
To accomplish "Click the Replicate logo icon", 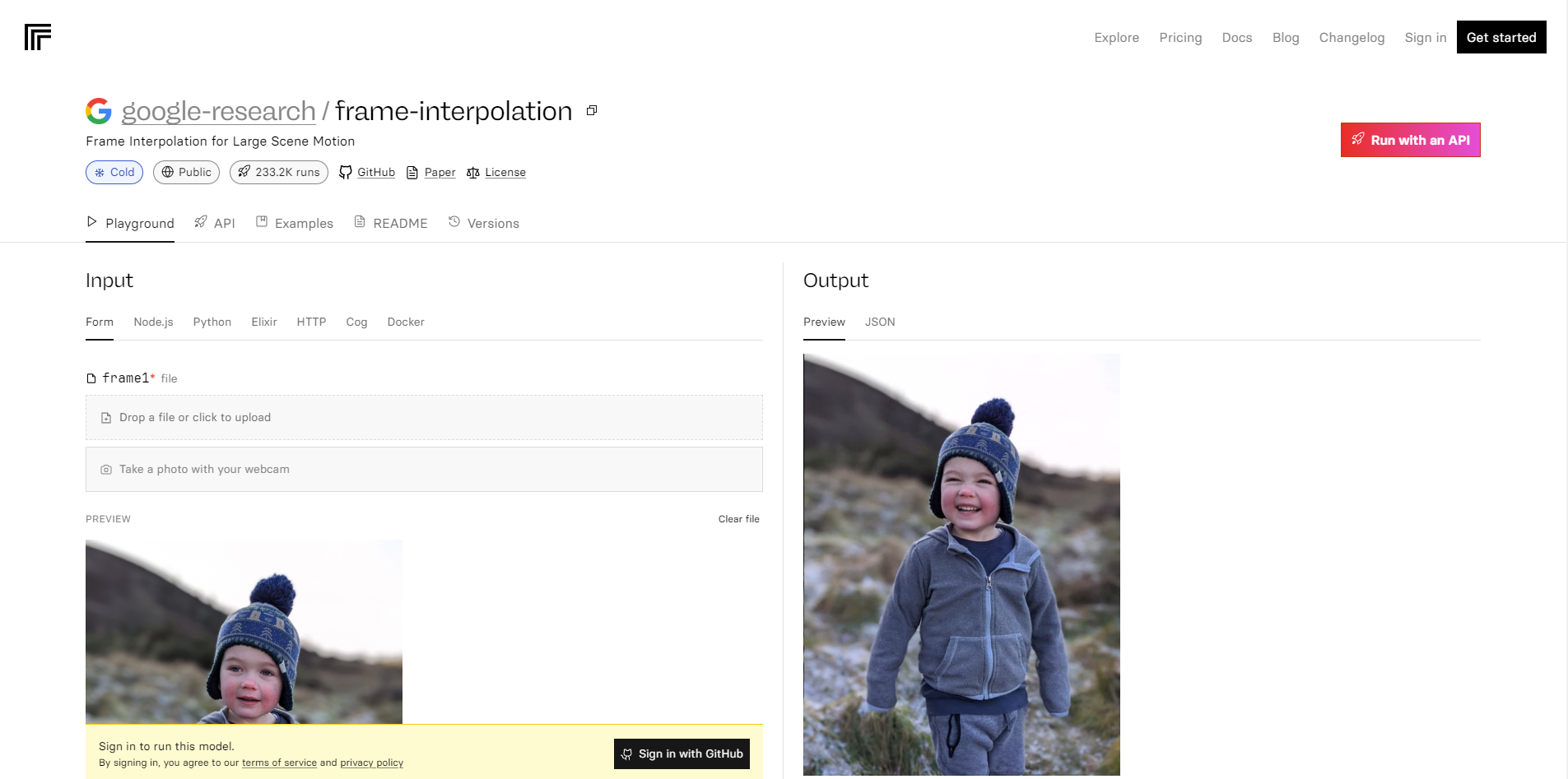I will [38, 37].
